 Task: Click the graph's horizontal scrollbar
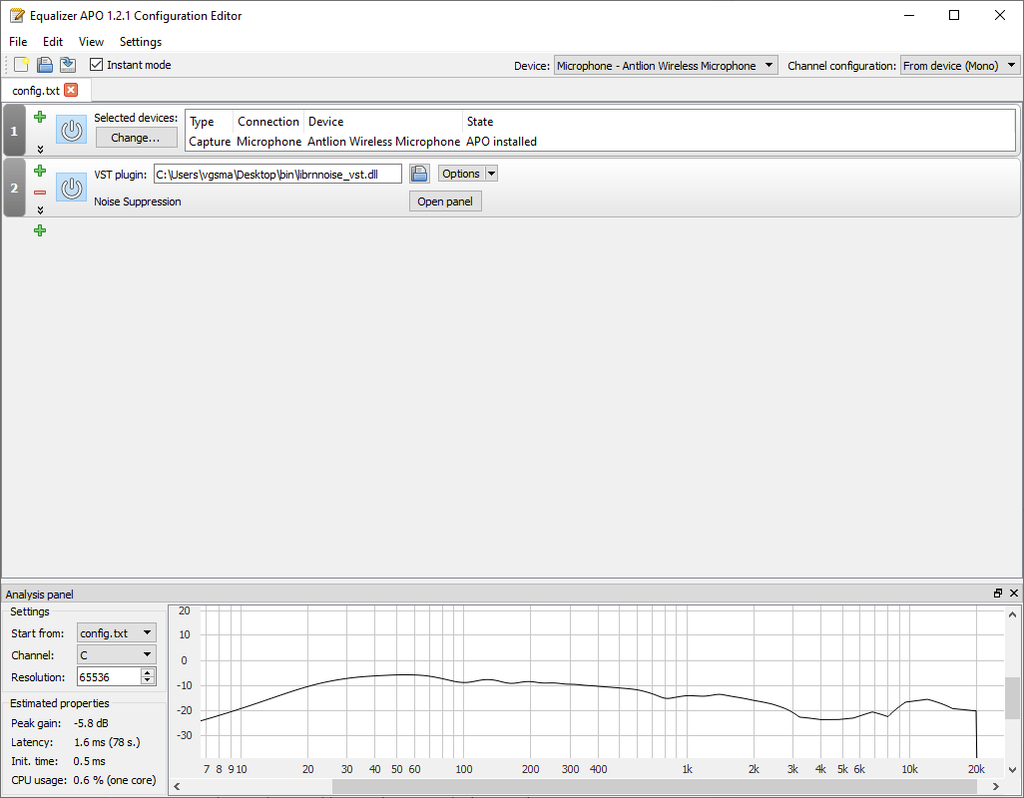click(600, 787)
